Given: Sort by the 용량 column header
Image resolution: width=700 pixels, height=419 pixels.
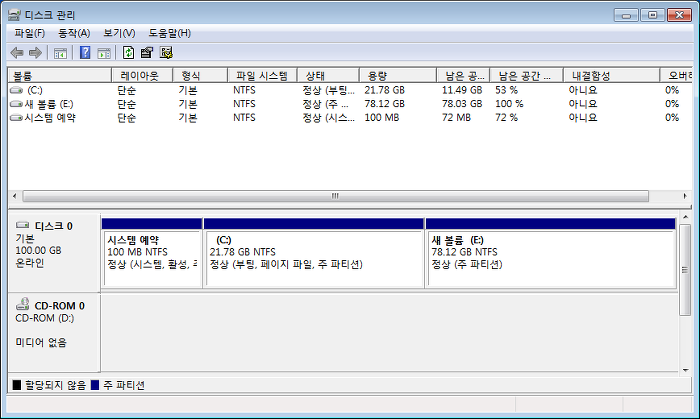Looking at the screenshot, I should (398, 75).
